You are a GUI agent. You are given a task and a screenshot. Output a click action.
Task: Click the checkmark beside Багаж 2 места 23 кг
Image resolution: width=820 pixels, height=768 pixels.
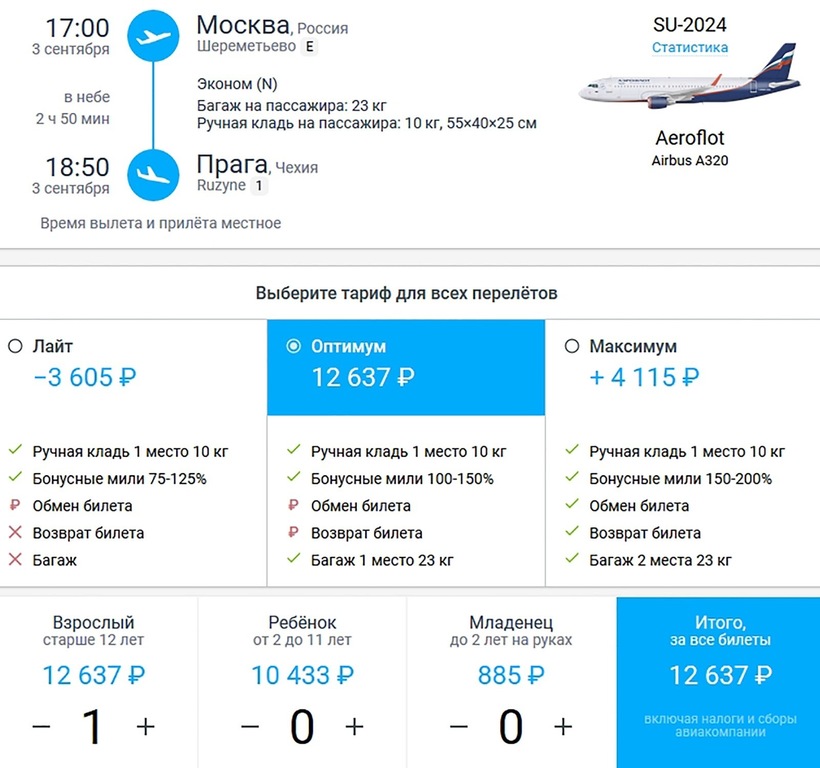pyautogui.click(x=572, y=560)
